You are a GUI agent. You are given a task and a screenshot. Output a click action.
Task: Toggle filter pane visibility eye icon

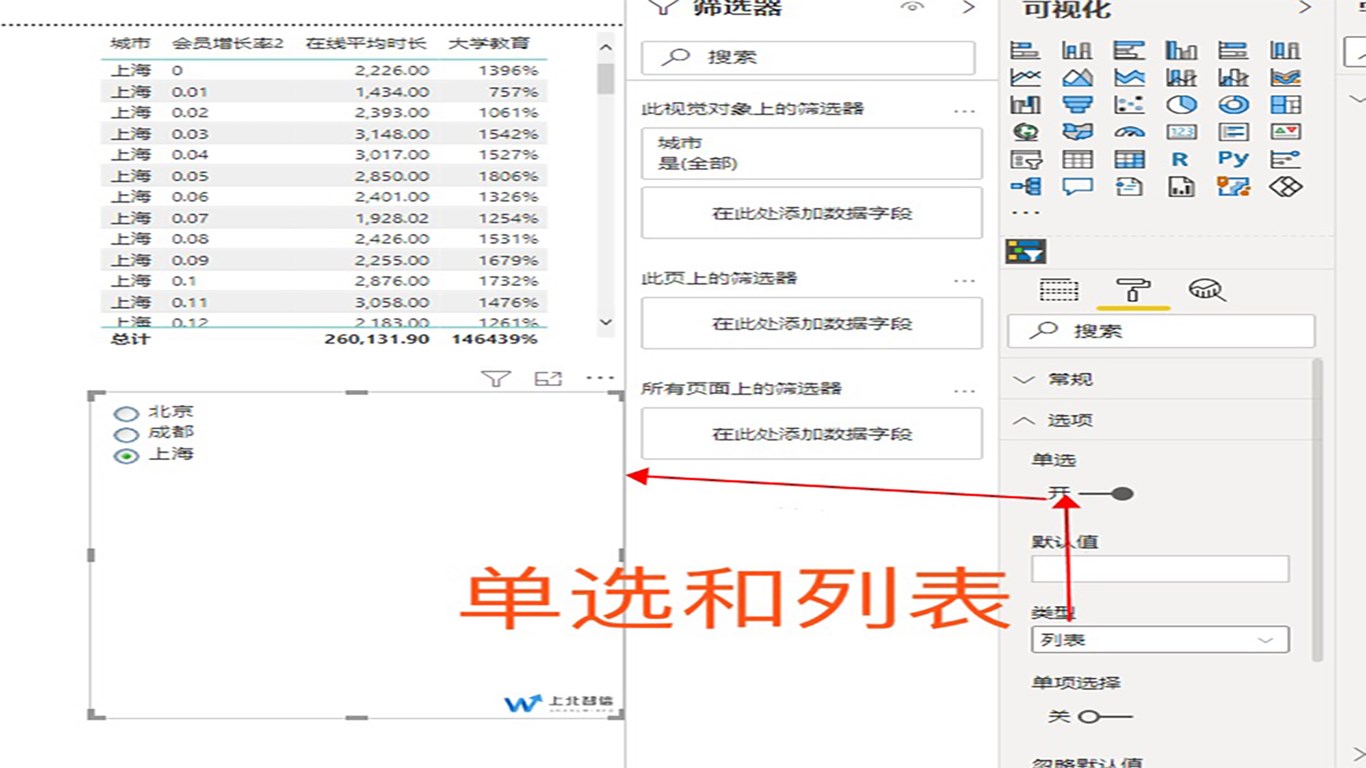912,8
